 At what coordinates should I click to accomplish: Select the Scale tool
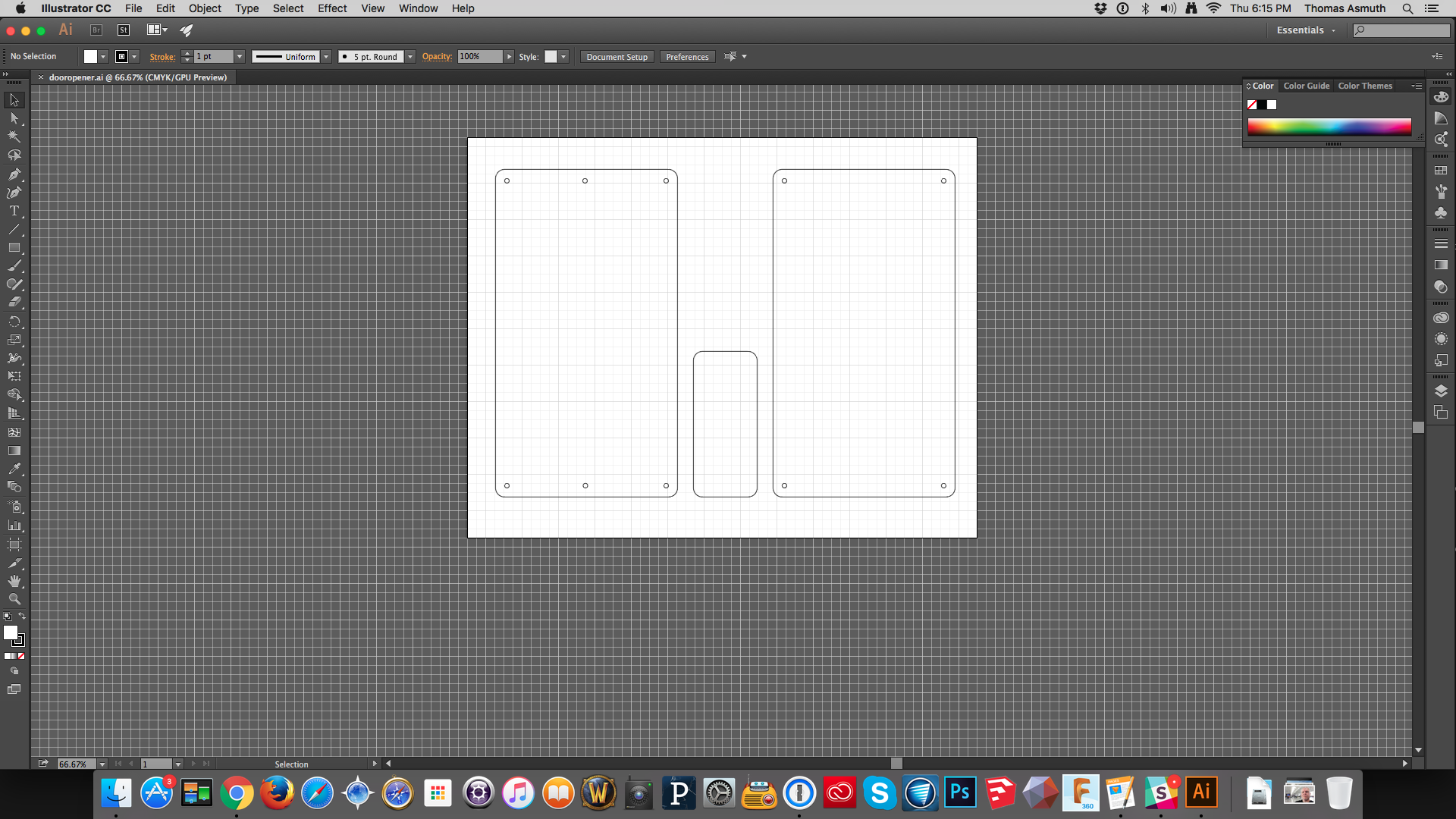[14, 340]
